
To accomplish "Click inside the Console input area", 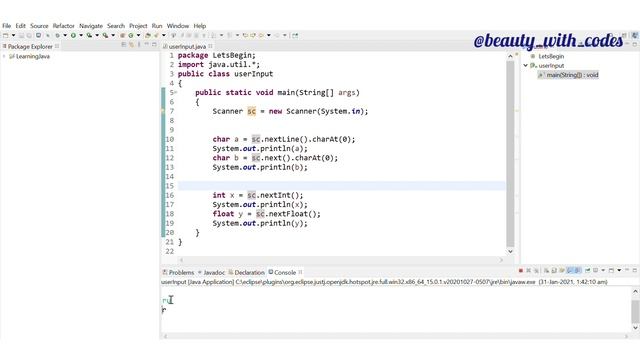I will pyautogui.click(x=396, y=310).
